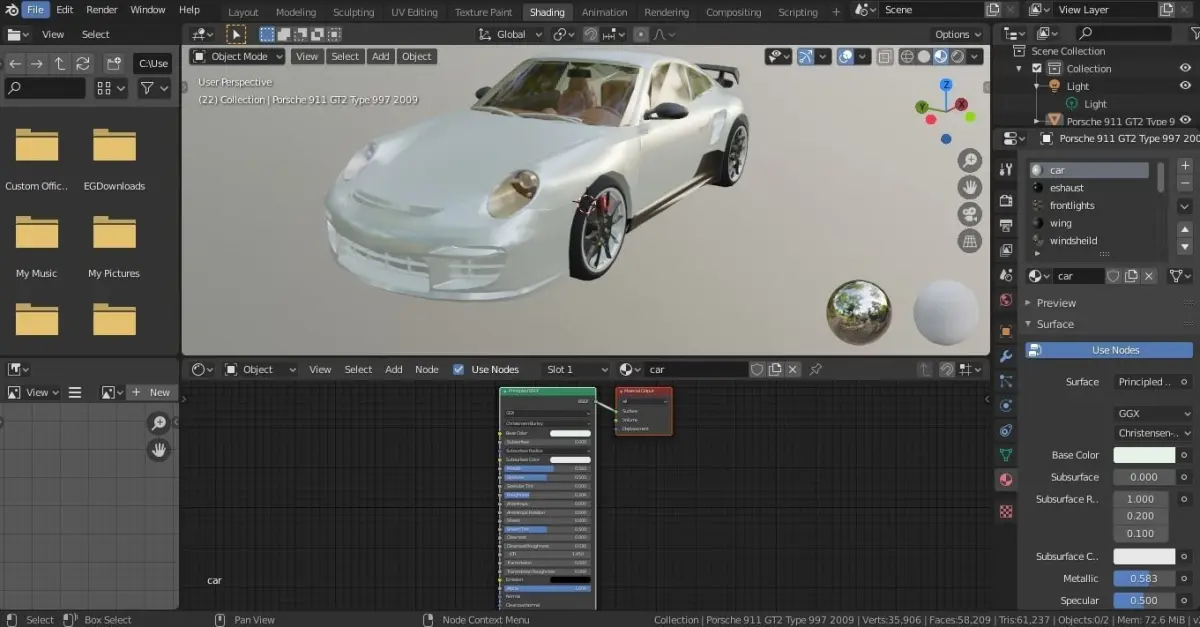Go forward in the file browser
1200x627 pixels.
(x=36, y=63)
